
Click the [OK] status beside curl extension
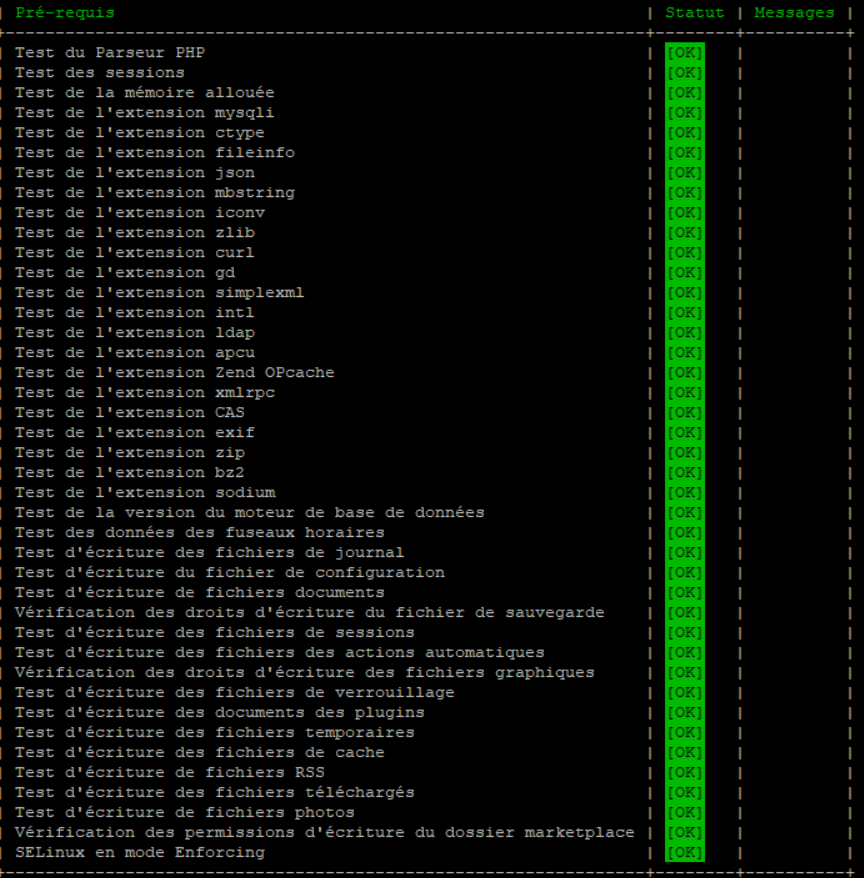685,253
